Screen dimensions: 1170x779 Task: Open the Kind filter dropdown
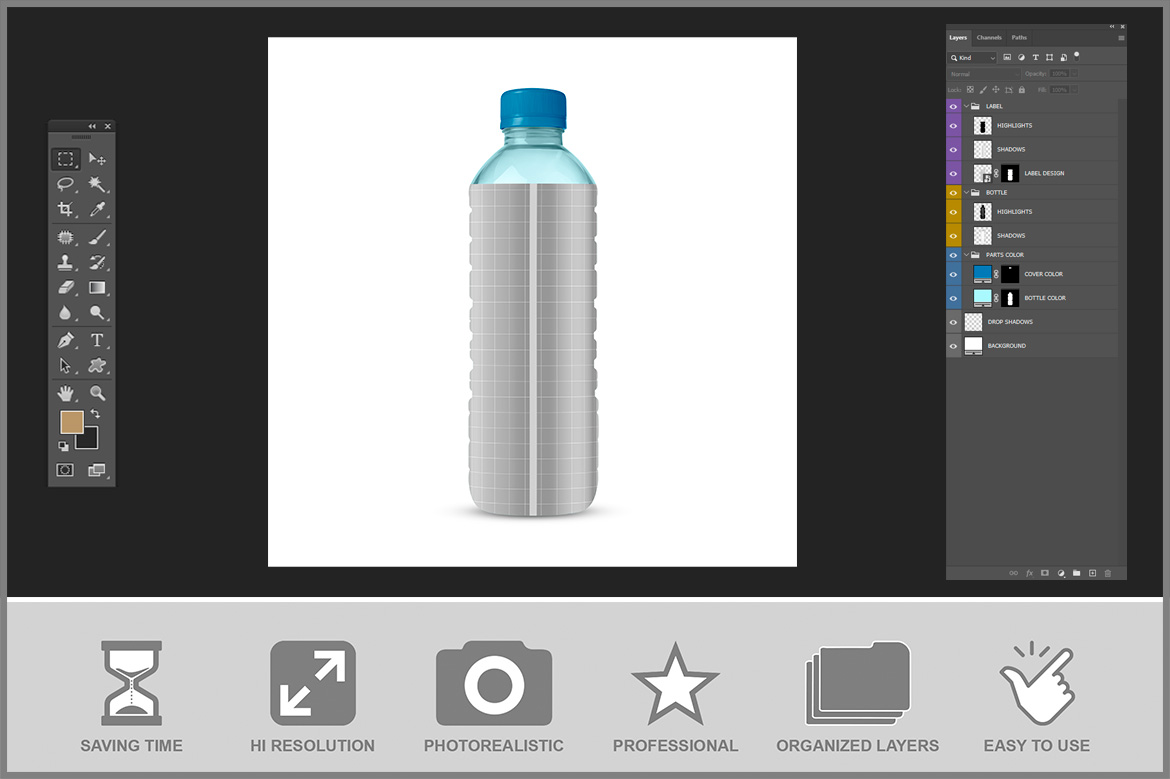pos(973,58)
